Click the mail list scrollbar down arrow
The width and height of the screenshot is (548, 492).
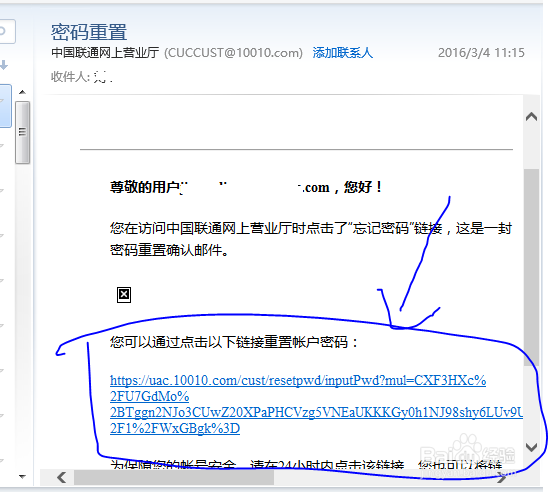point(22,476)
